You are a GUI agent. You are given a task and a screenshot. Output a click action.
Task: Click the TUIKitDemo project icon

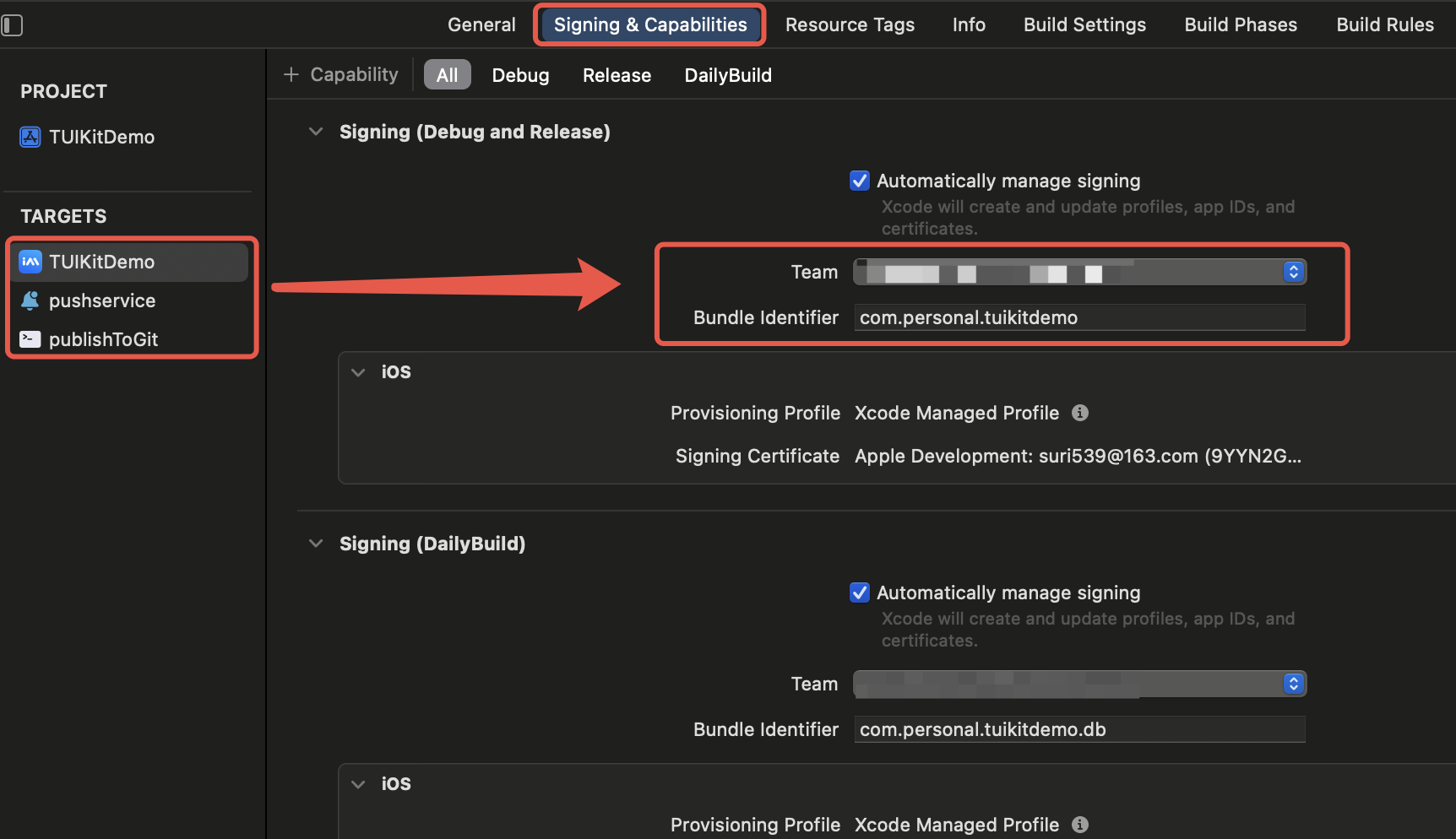pyautogui.click(x=30, y=137)
